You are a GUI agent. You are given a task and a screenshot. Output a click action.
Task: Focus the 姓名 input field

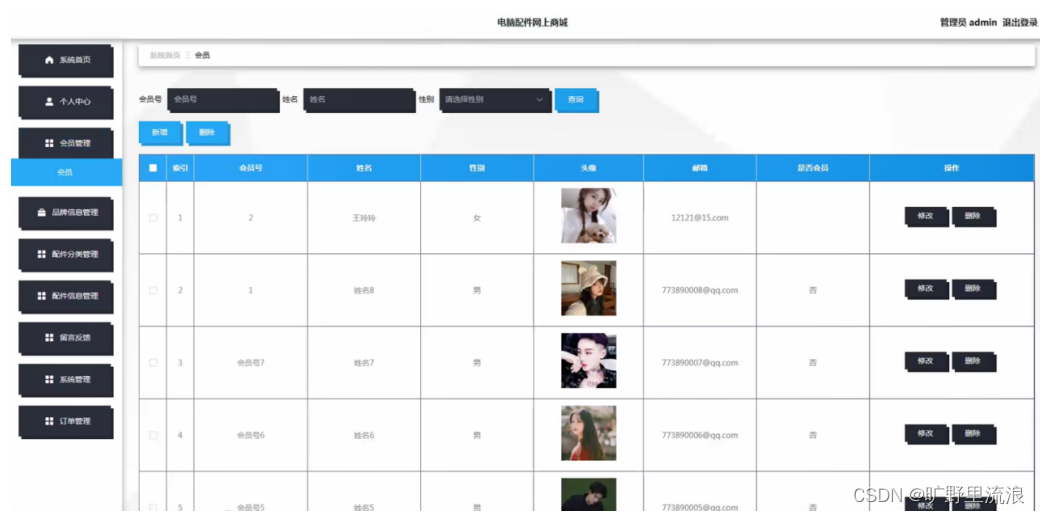359,100
